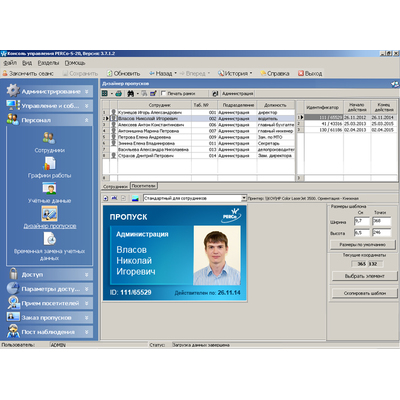Expand the Доступ sidebar section

(86, 275)
